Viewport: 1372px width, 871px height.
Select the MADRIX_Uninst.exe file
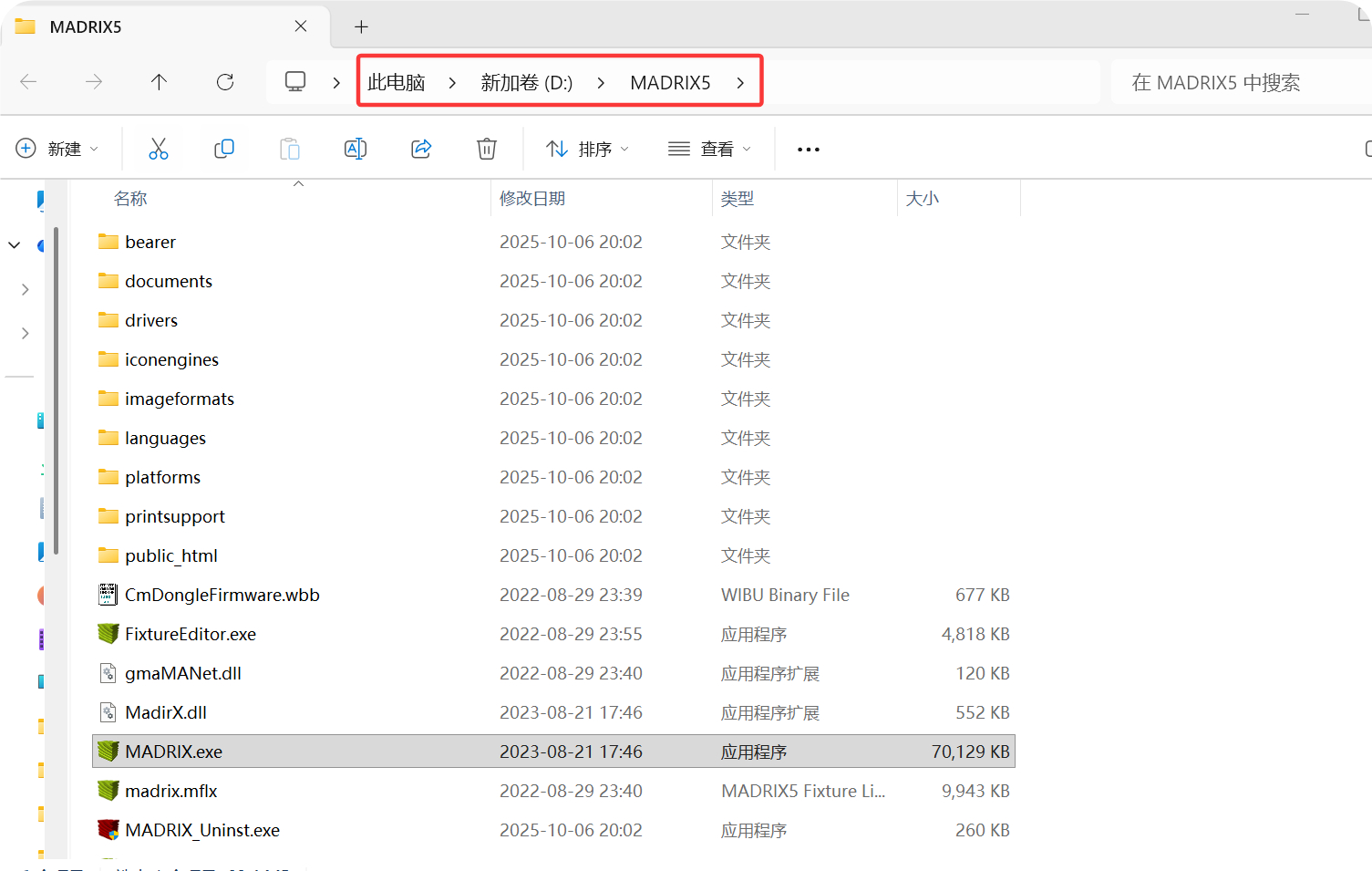pos(202,830)
